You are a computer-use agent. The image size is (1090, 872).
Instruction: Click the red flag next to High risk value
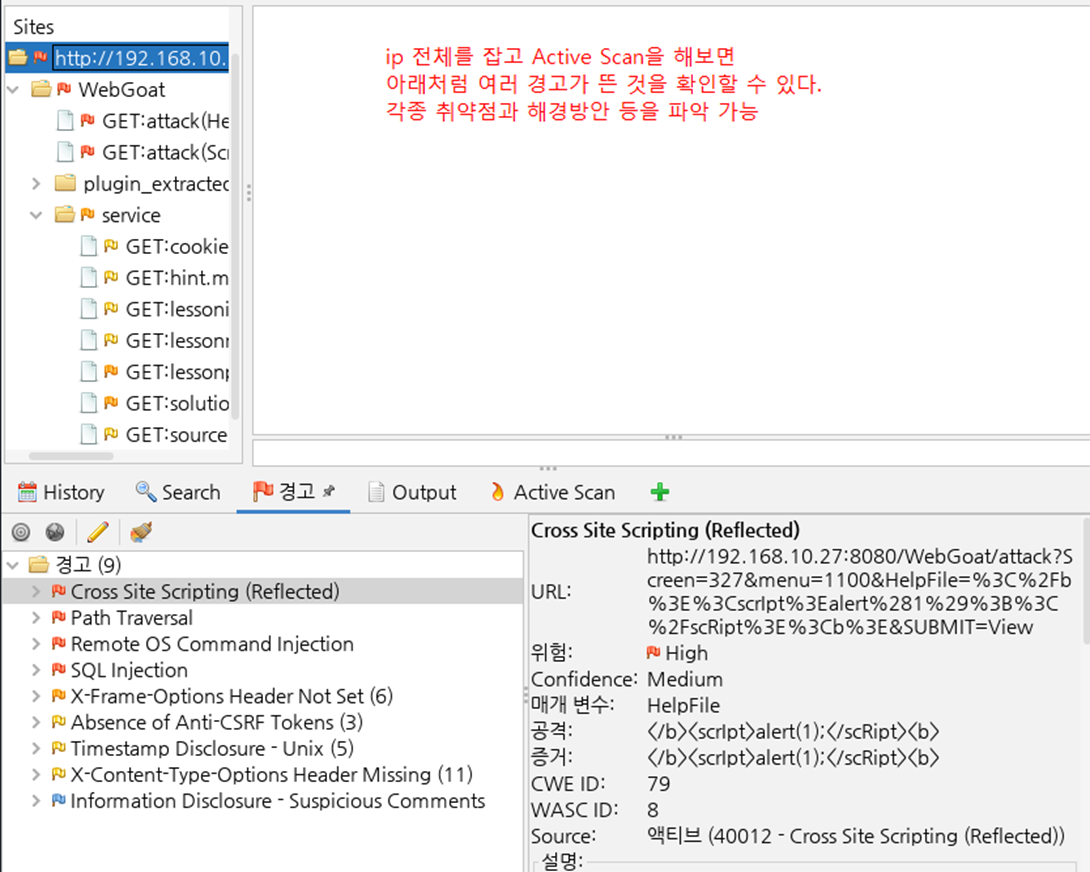click(653, 652)
